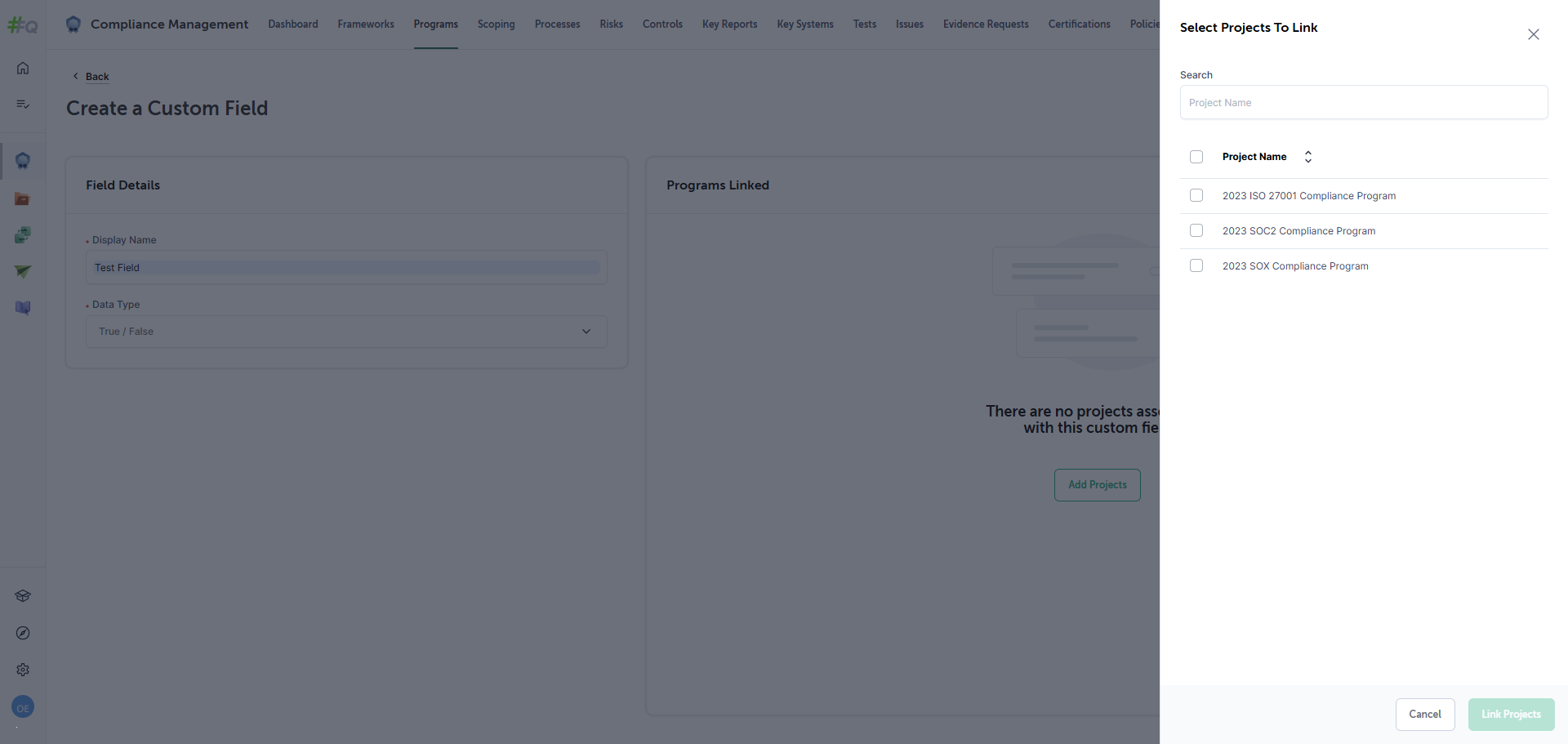Open the Dashboard tab
The image size is (1568, 744).
pos(293,25)
